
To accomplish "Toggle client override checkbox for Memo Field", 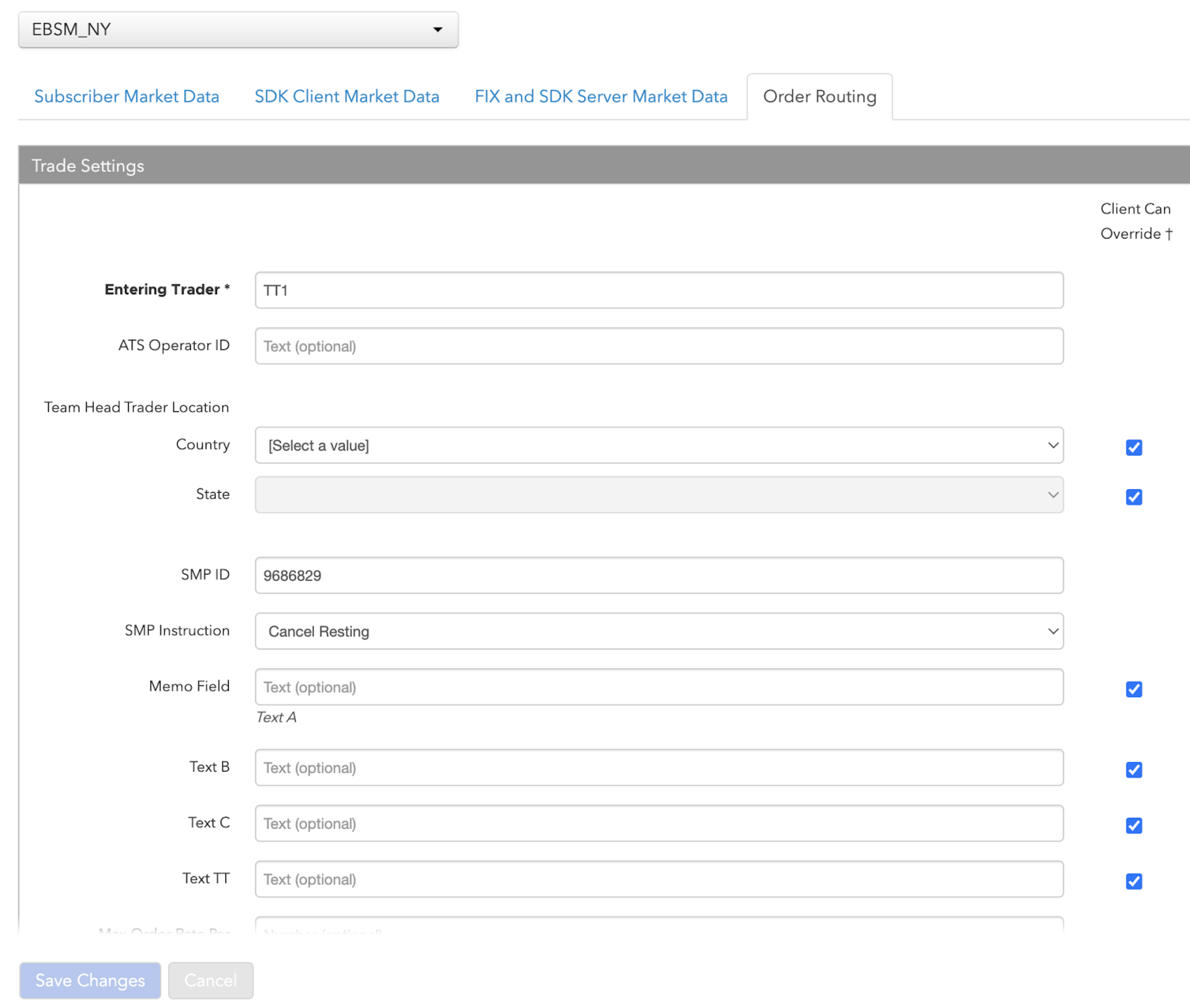I will click(x=1134, y=689).
